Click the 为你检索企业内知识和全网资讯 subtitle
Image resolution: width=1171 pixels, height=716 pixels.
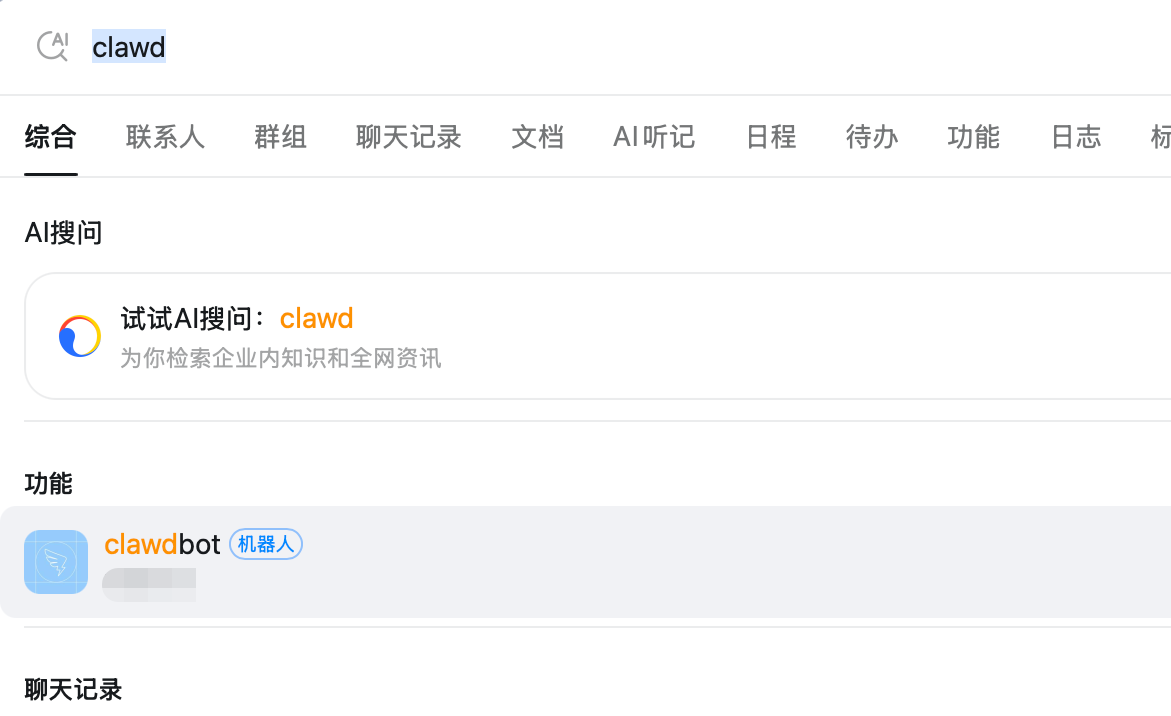coord(280,358)
